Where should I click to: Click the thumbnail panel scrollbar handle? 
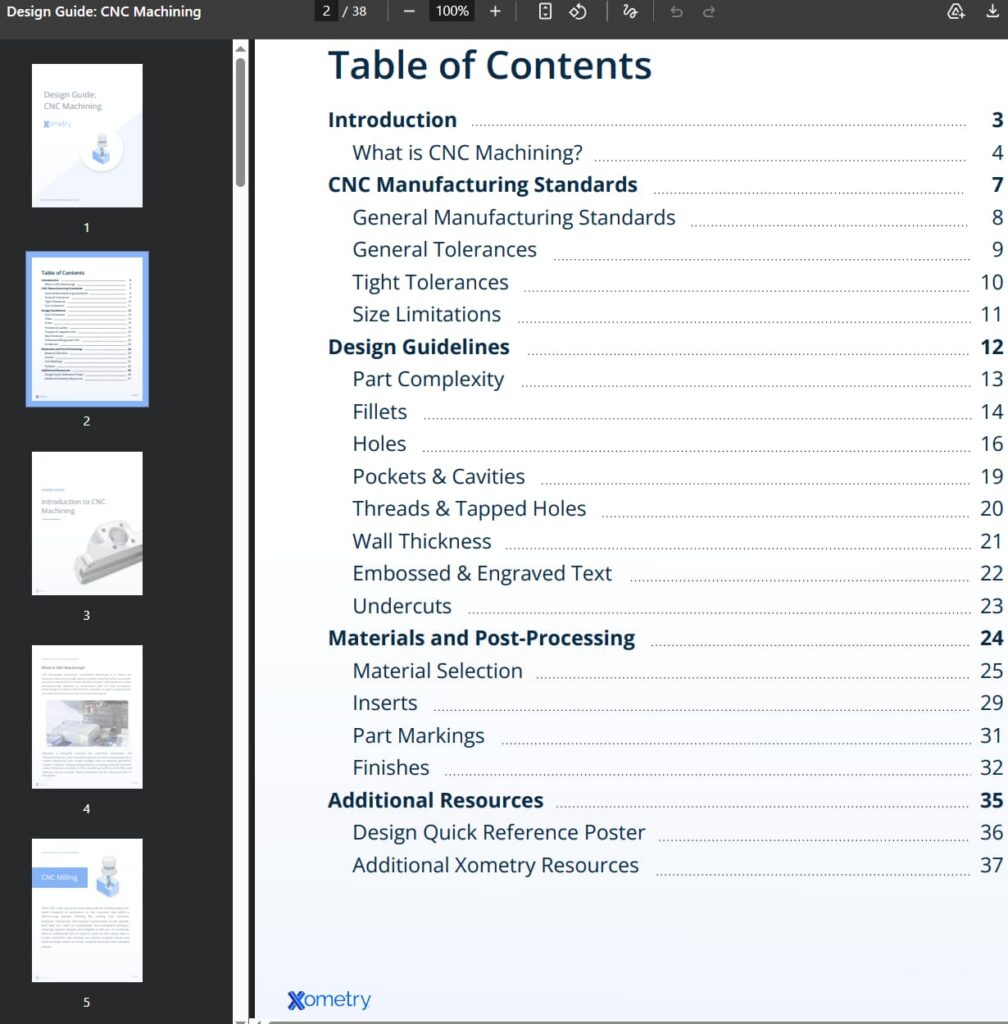(240, 123)
